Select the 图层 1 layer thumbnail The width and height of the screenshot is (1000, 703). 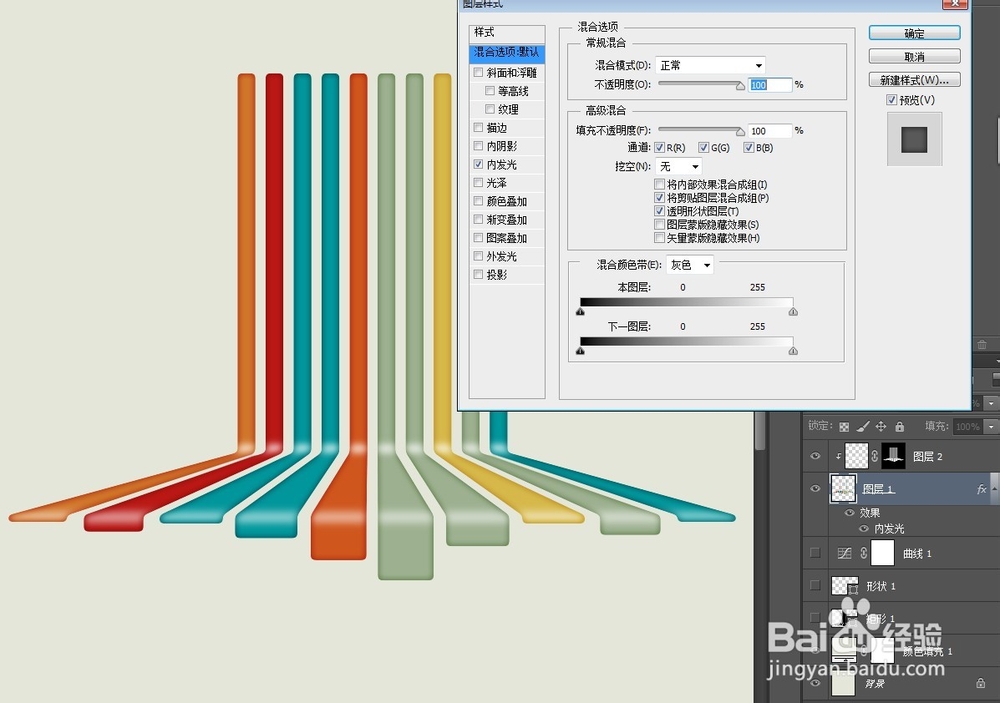coord(844,489)
